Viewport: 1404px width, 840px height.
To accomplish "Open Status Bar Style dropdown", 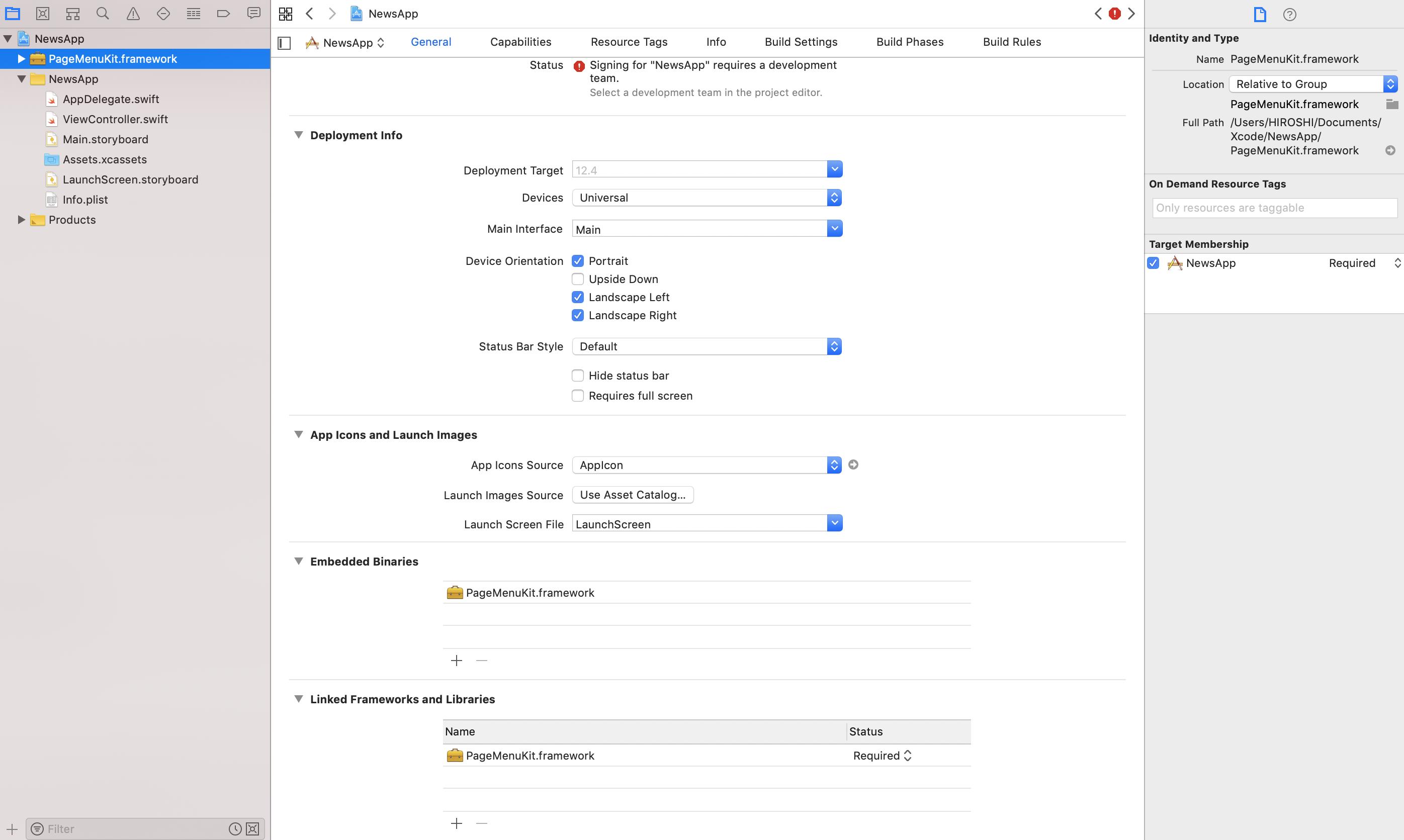I will pos(707,346).
